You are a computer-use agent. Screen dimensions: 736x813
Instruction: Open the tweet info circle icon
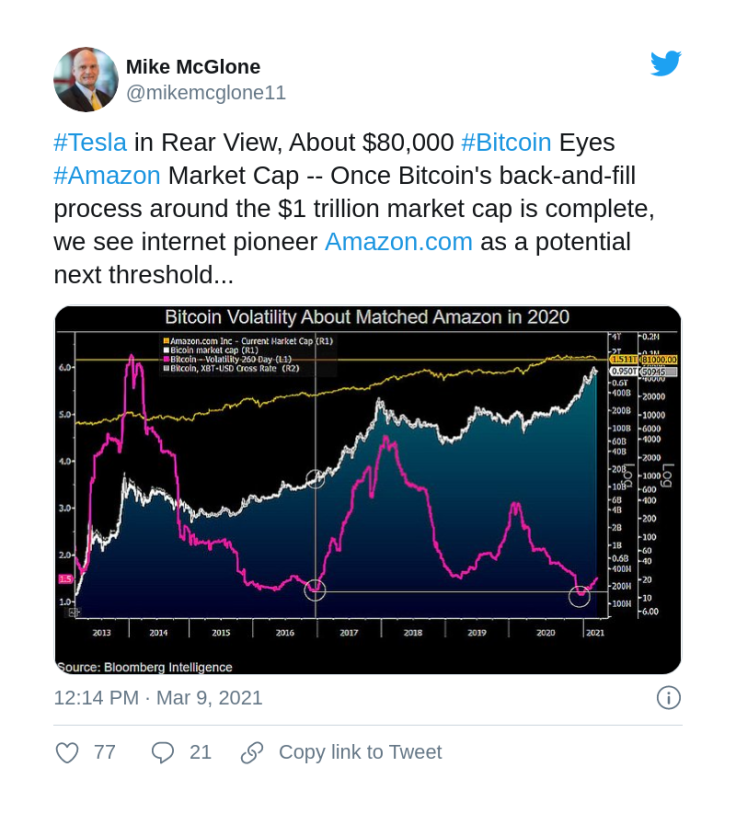669,697
